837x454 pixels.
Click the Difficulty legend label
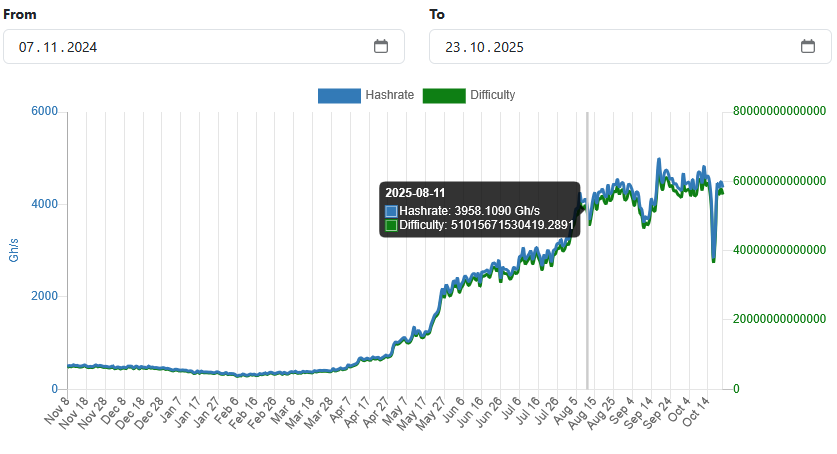[492, 95]
